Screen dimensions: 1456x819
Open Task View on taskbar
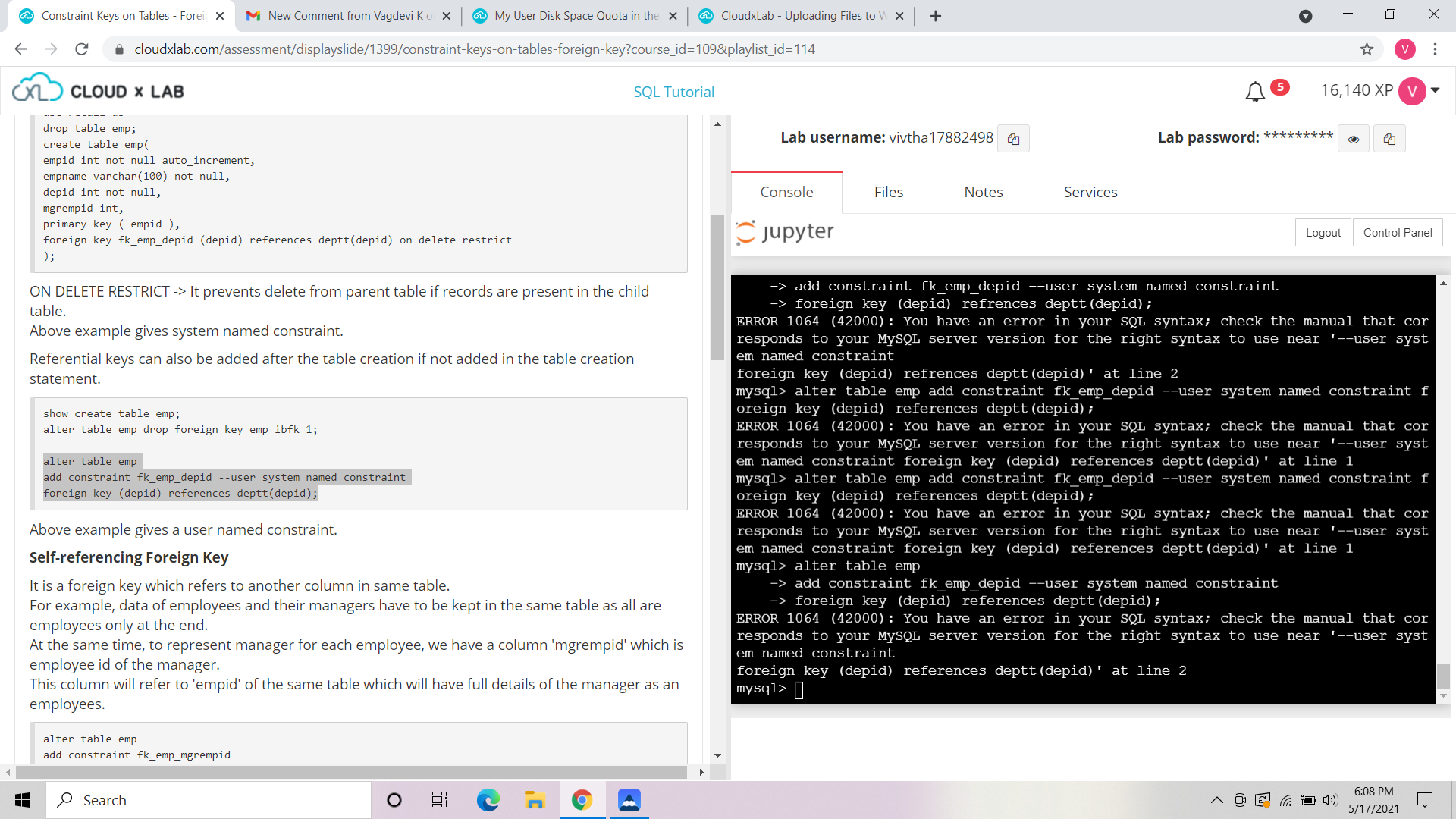pyautogui.click(x=440, y=800)
